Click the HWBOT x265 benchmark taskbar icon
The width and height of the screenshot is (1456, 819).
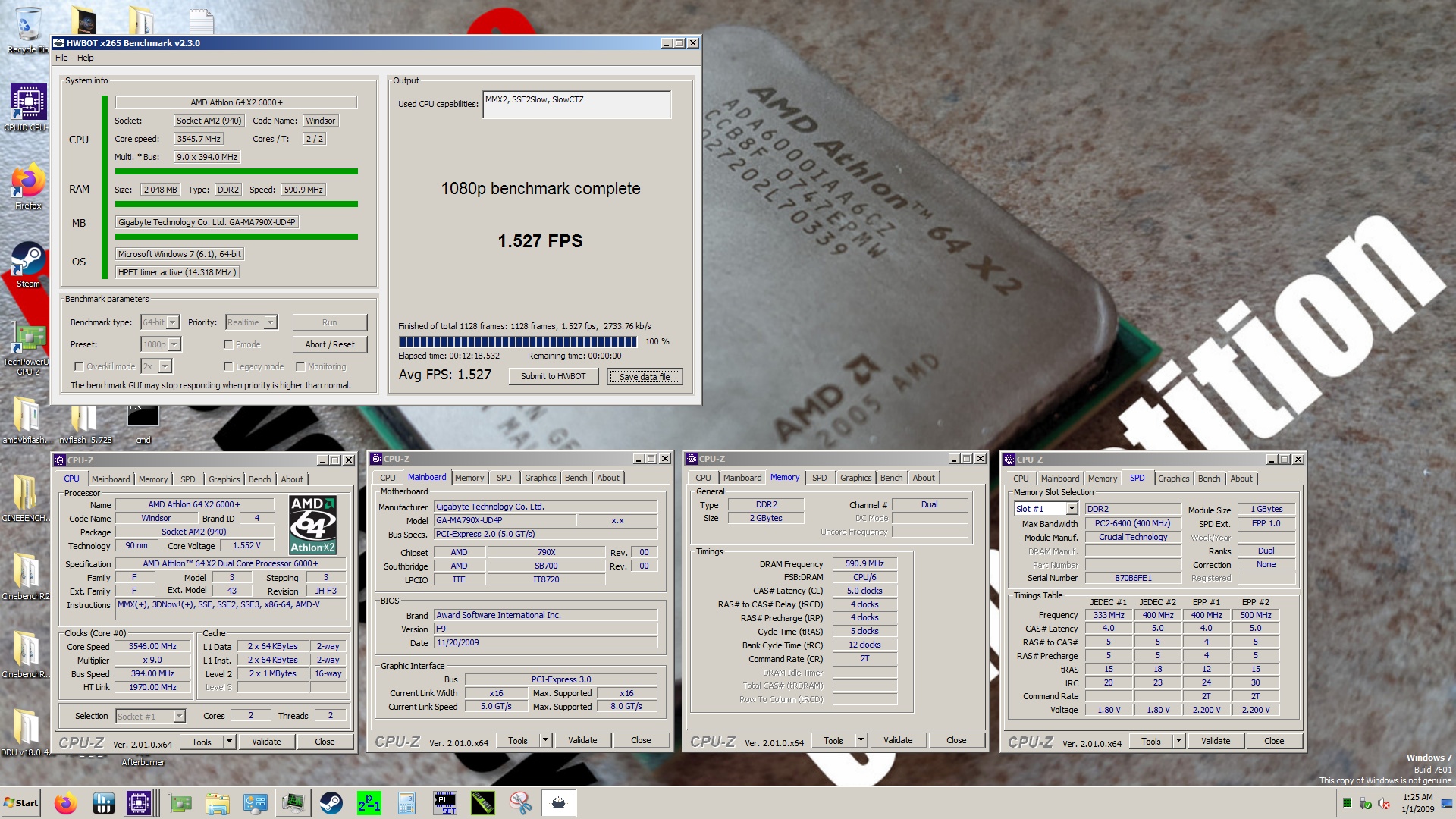559,802
